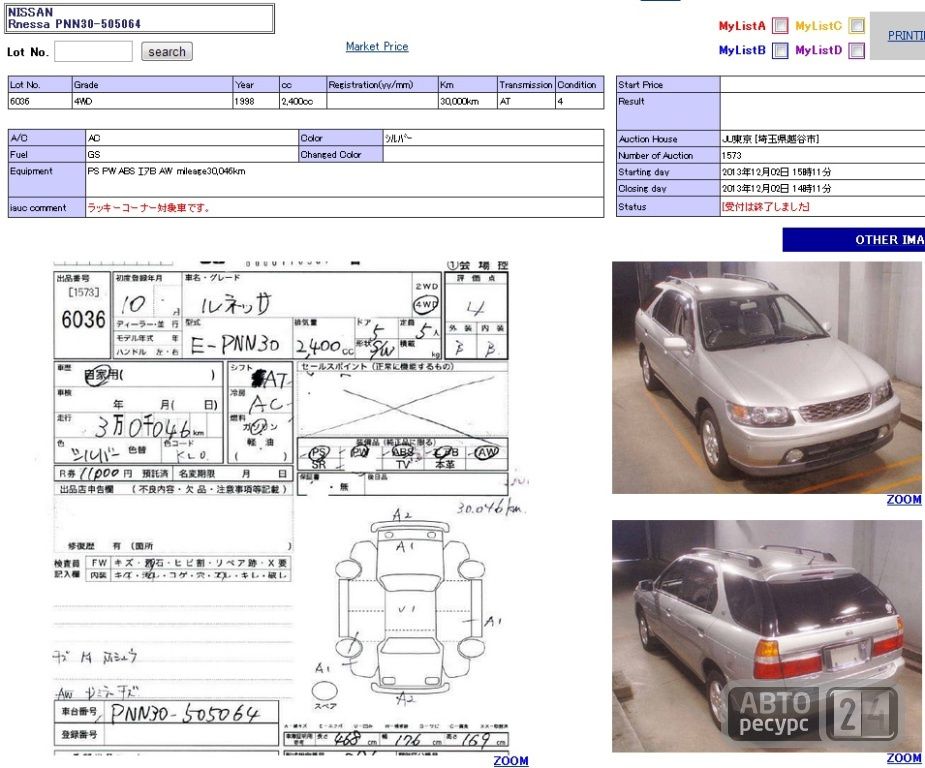The height and width of the screenshot is (768, 925).
Task: Click the OTHER IMAGES banner
Action: pos(854,240)
